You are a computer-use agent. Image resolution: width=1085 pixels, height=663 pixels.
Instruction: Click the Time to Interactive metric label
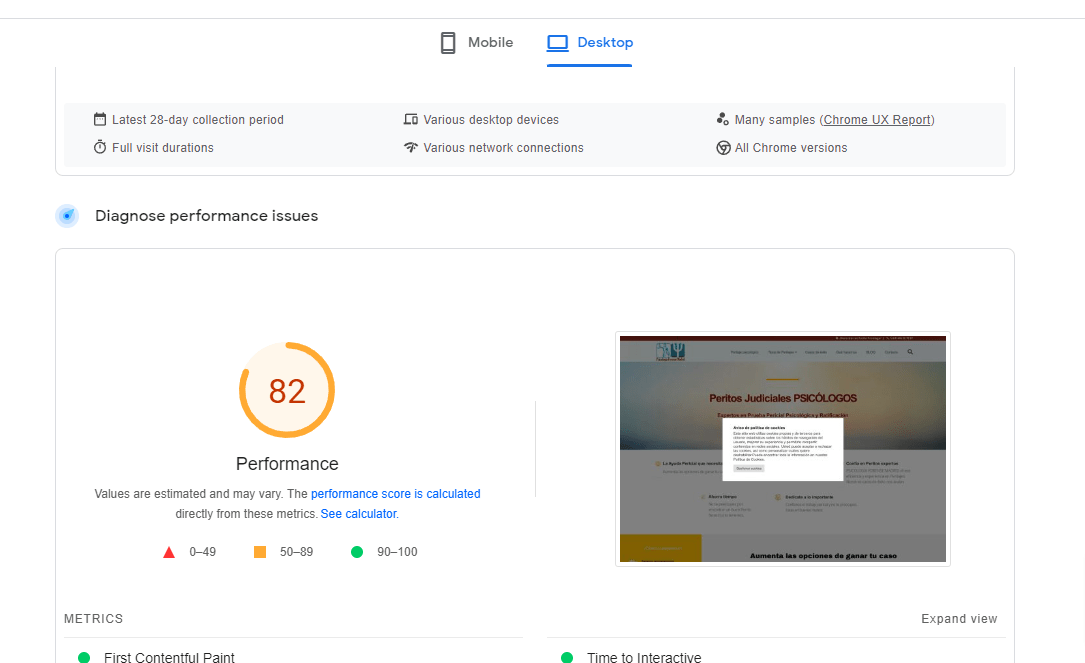click(x=644, y=657)
